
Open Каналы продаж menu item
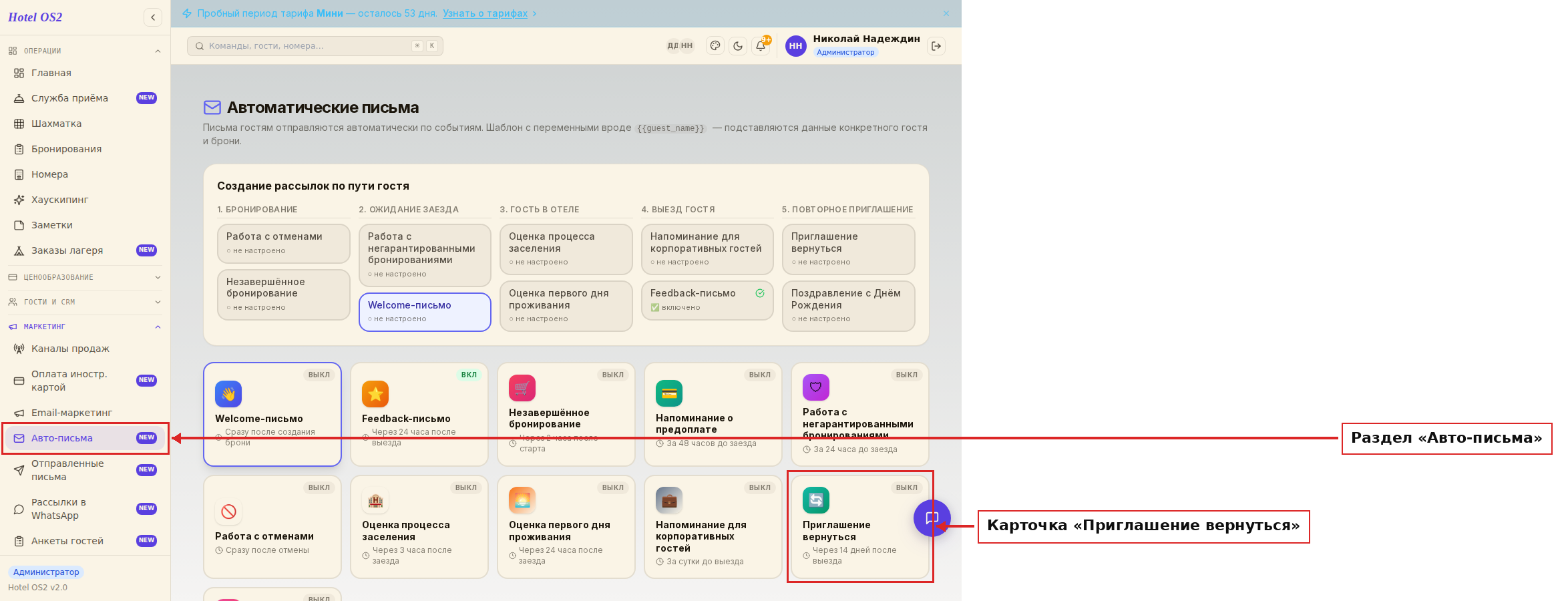pyautogui.click(x=85, y=349)
